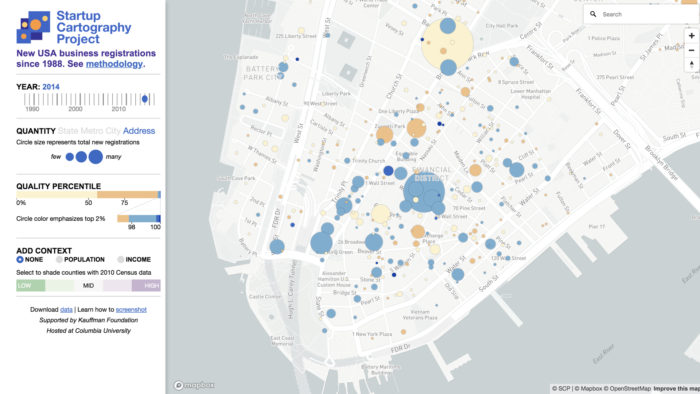Viewport: 700px width, 394px height.
Task: Click the Startup Cartography Project logo
Action: 33,27
